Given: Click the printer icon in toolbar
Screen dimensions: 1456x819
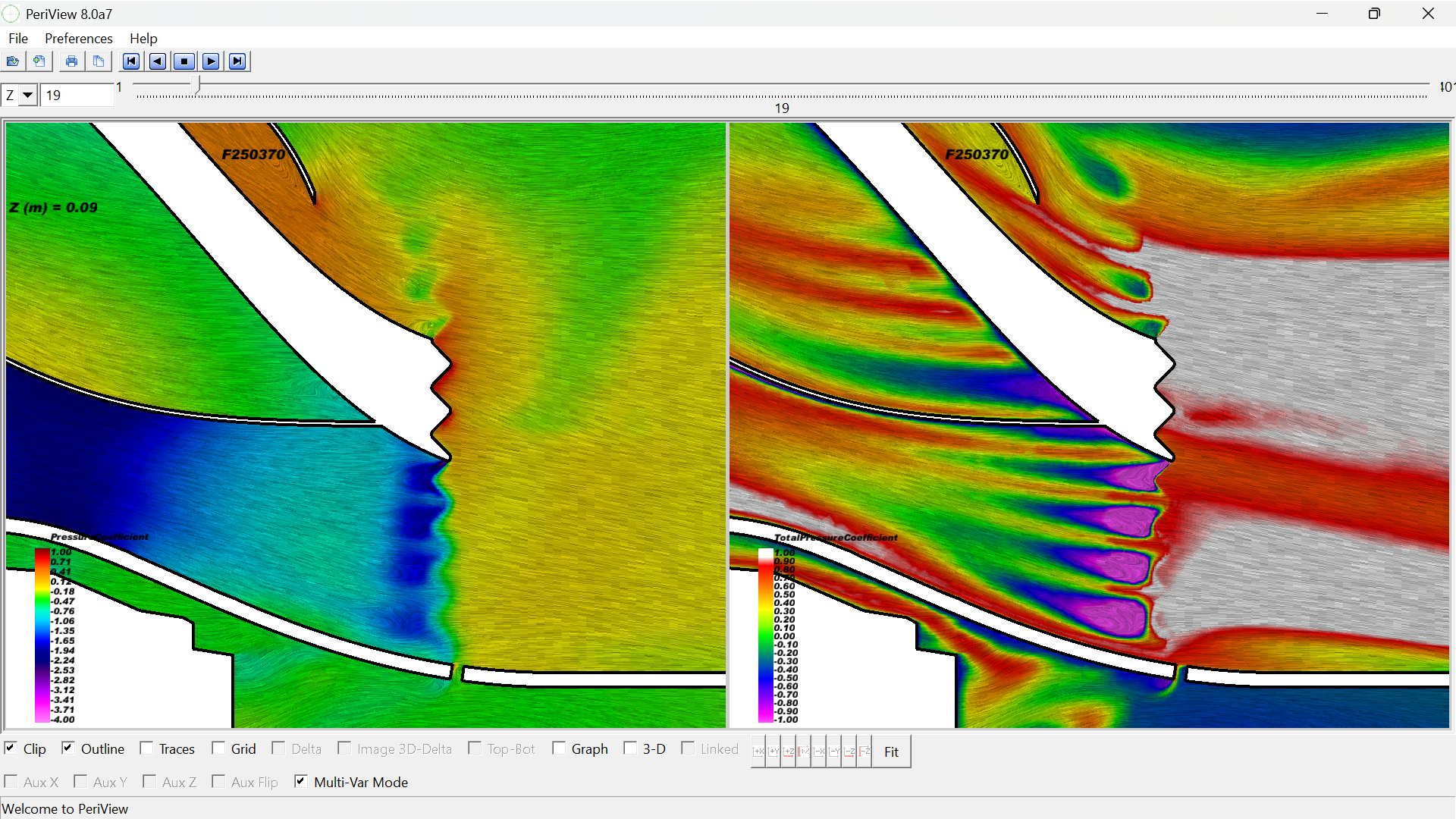Looking at the screenshot, I should pos(71,61).
